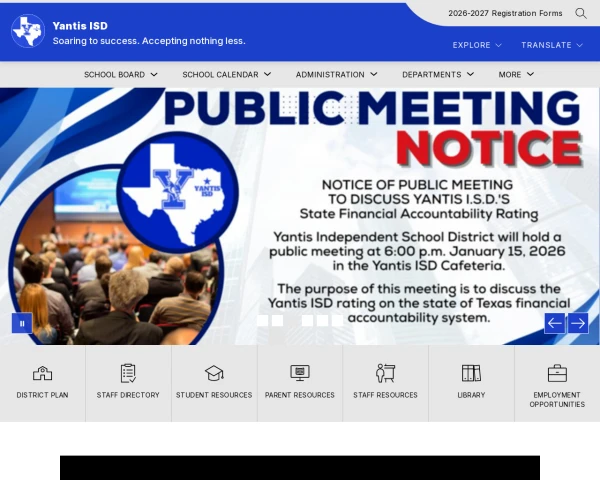Open Student Resources graduation cap icon
The width and height of the screenshot is (600, 480).
214,373
